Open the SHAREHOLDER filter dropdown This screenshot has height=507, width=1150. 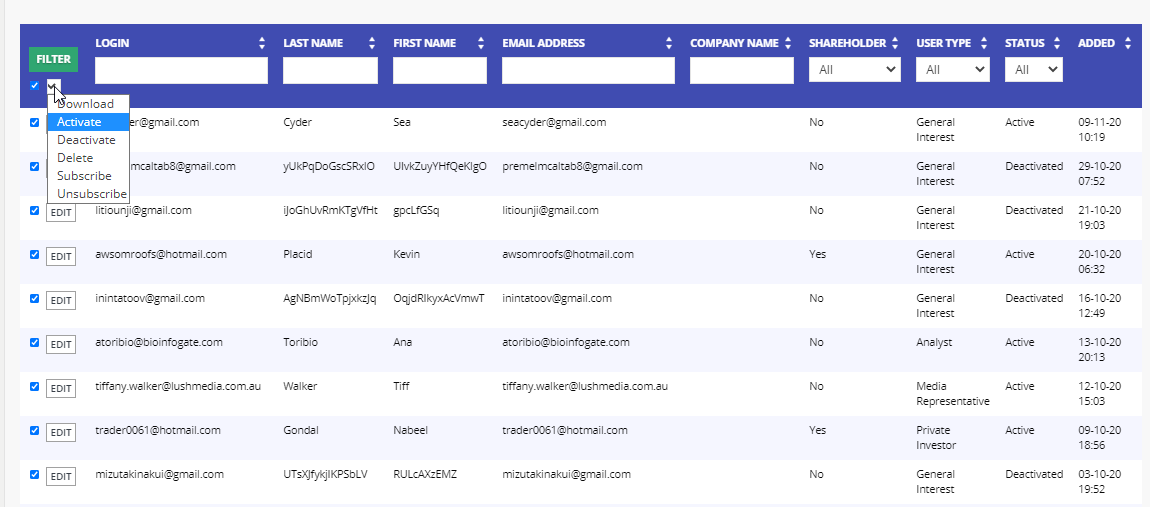[854, 70]
